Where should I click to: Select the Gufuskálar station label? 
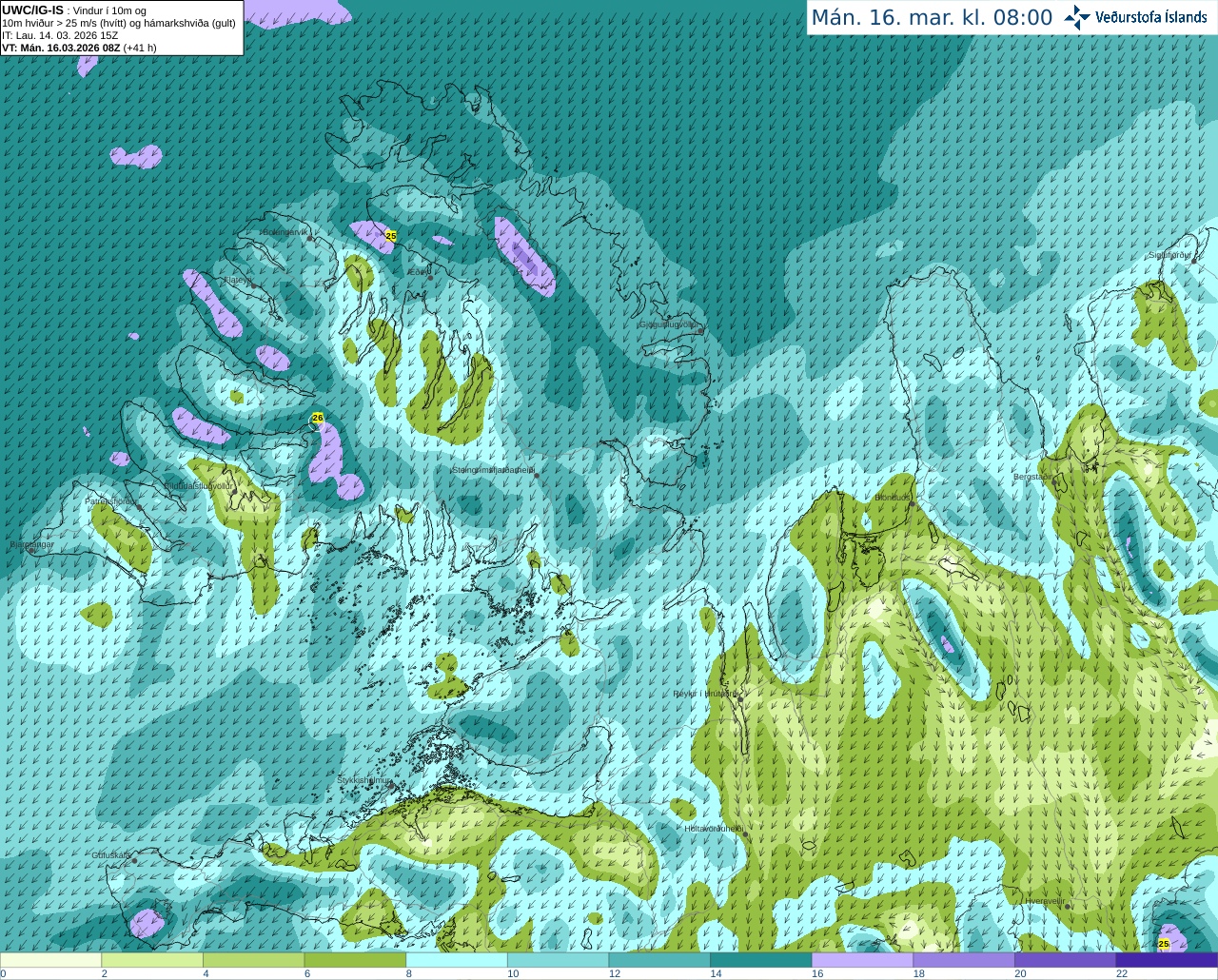point(111,855)
